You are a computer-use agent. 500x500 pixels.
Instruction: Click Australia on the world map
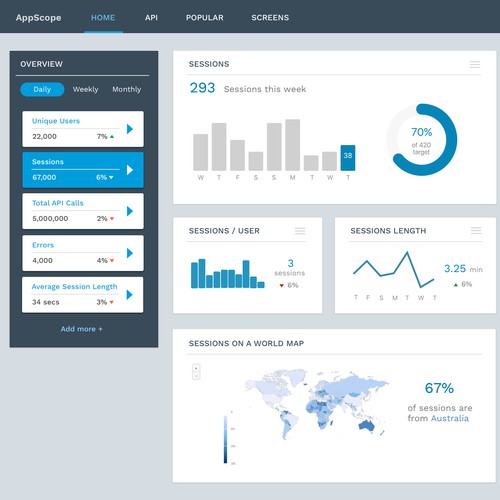click(367, 426)
